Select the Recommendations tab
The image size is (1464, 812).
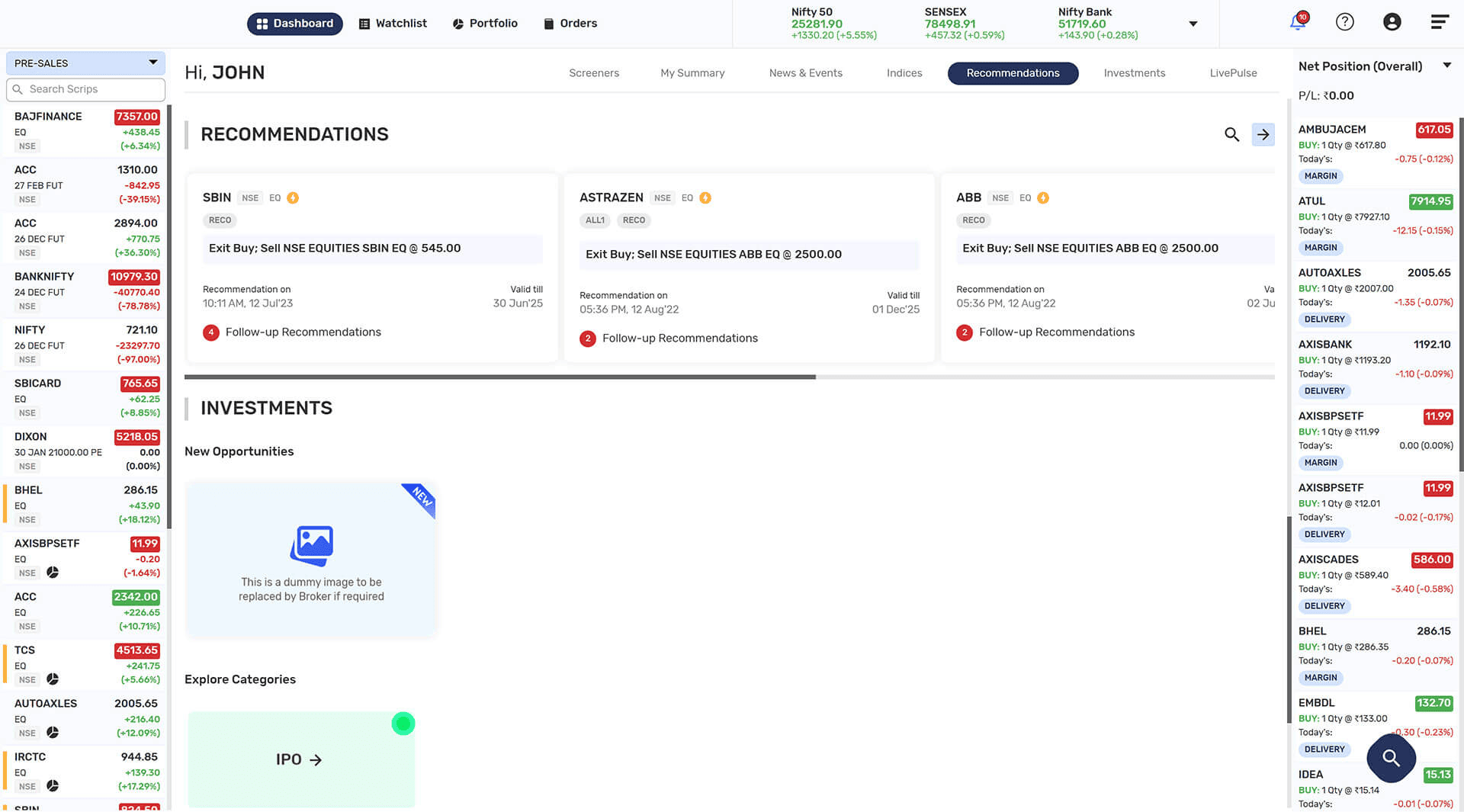click(x=1013, y=73)
